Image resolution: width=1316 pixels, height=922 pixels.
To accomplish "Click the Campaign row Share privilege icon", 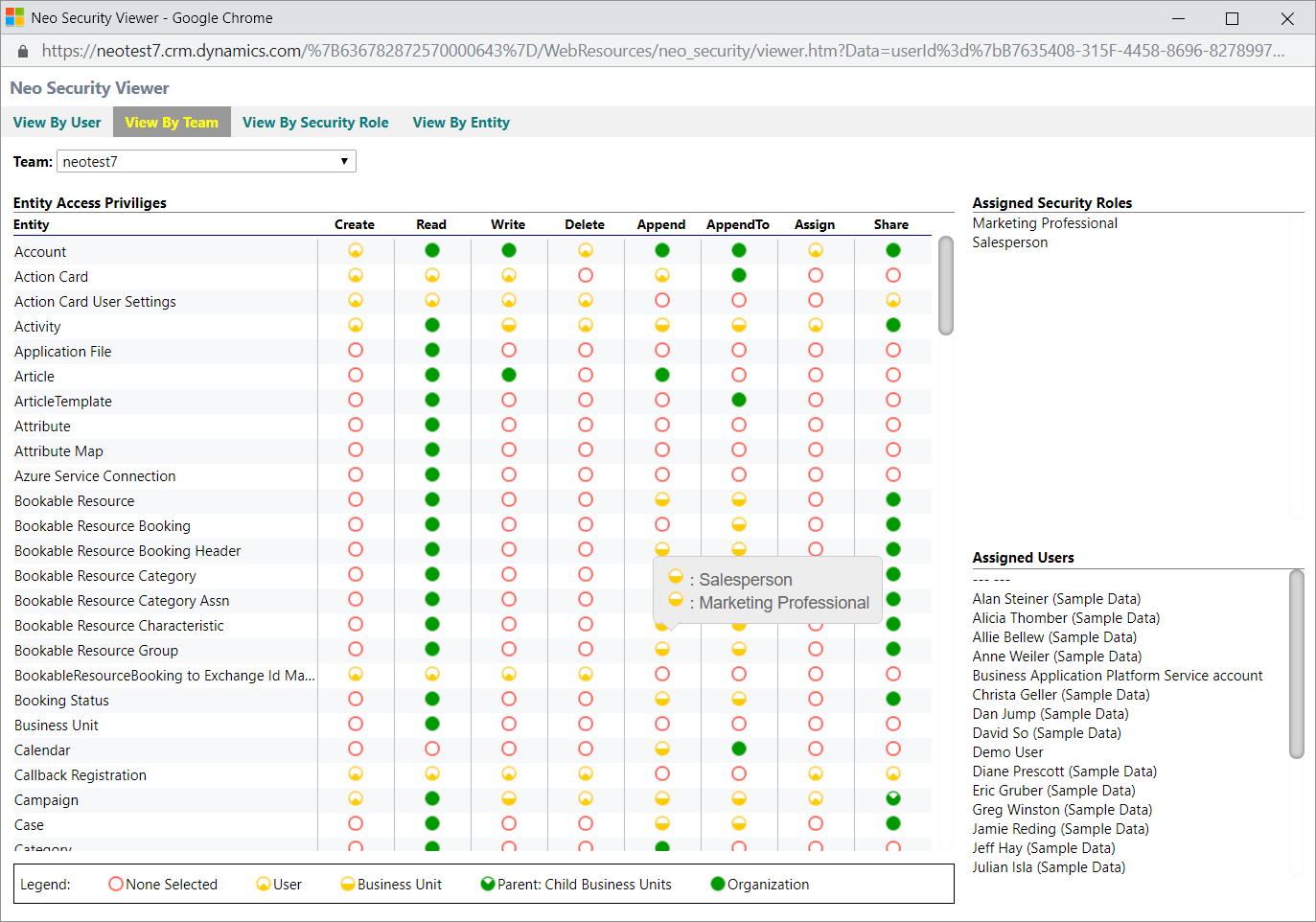I will [x=893, y=798].
